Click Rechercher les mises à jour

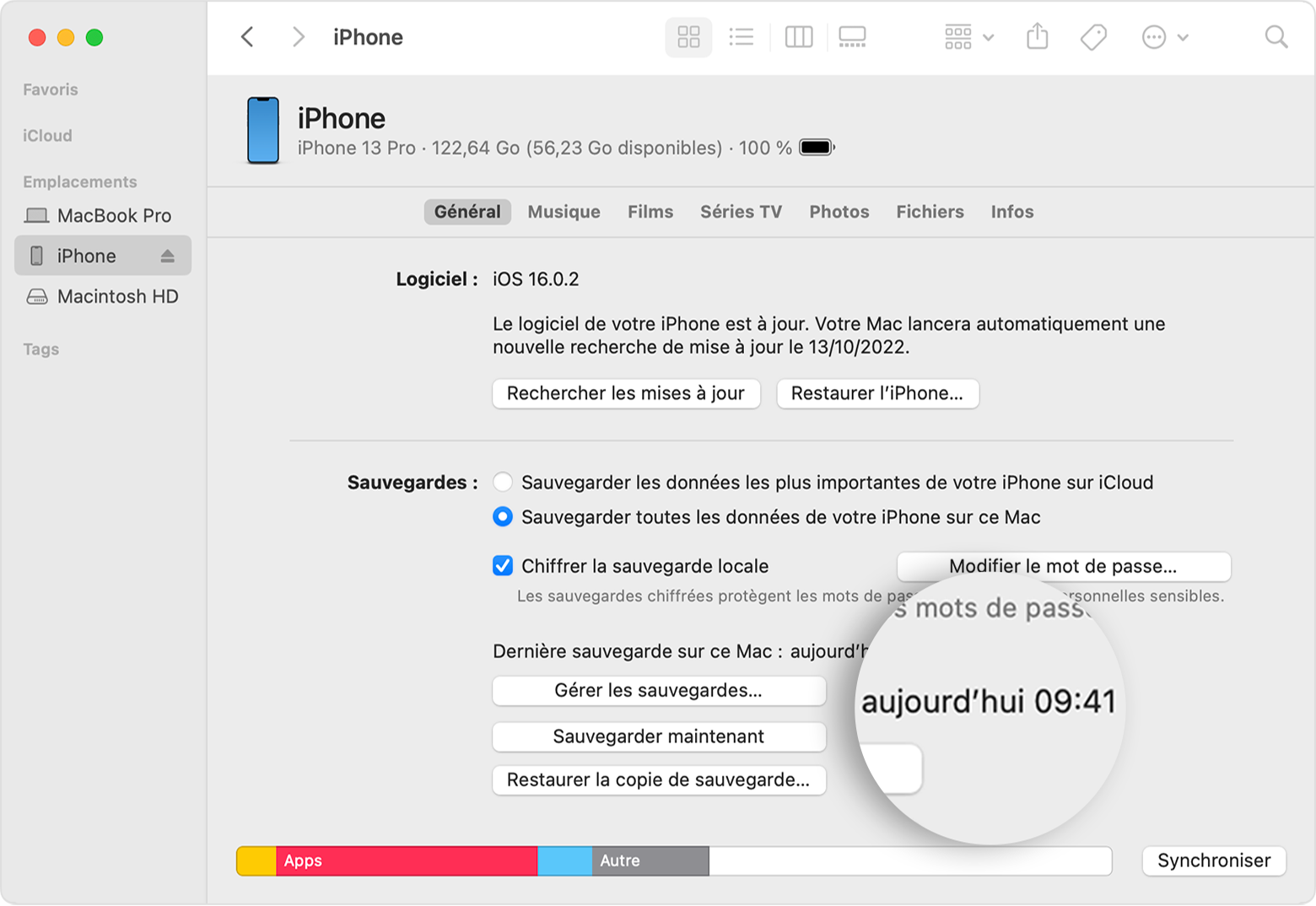click(626, 393)
